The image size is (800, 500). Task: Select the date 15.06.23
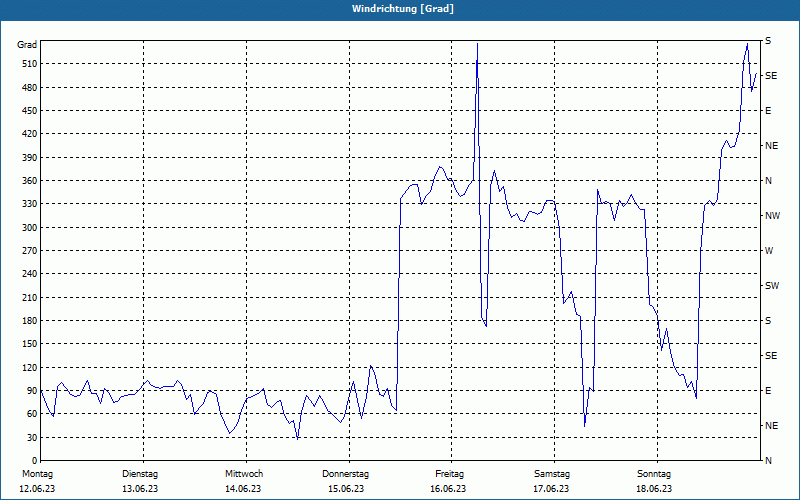point(346,489)
